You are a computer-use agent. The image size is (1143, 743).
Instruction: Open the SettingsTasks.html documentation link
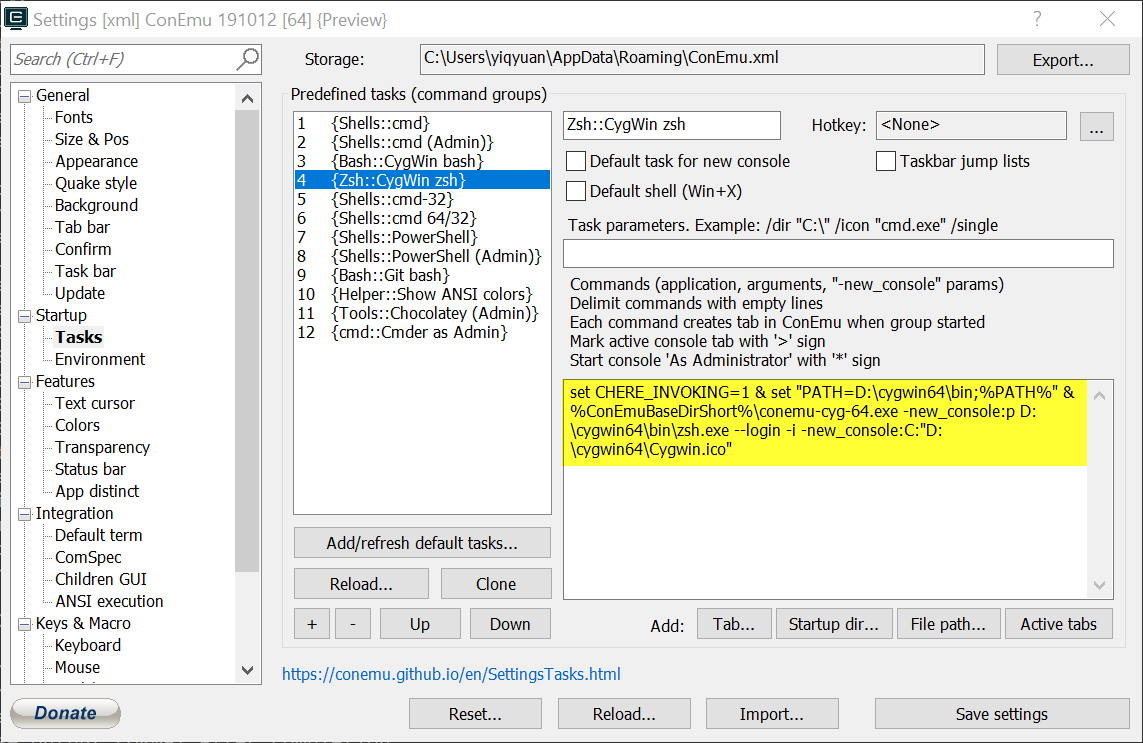coord(451,674)
